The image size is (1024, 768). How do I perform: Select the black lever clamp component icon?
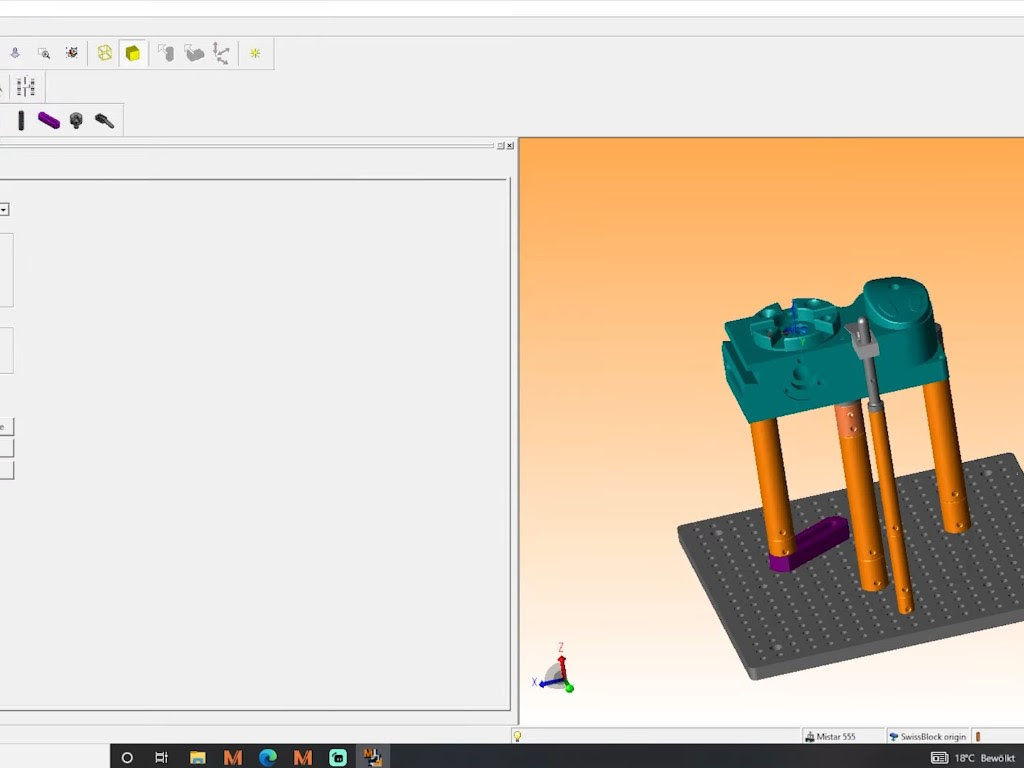[x=104, y=120]
